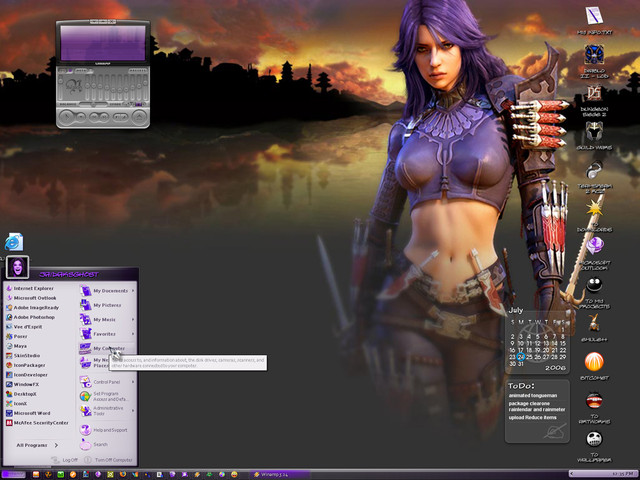The height and width of the screenshot is (480, 640).
Task: Click the last Winamp equalizer band slider
Action: (145, 88)
